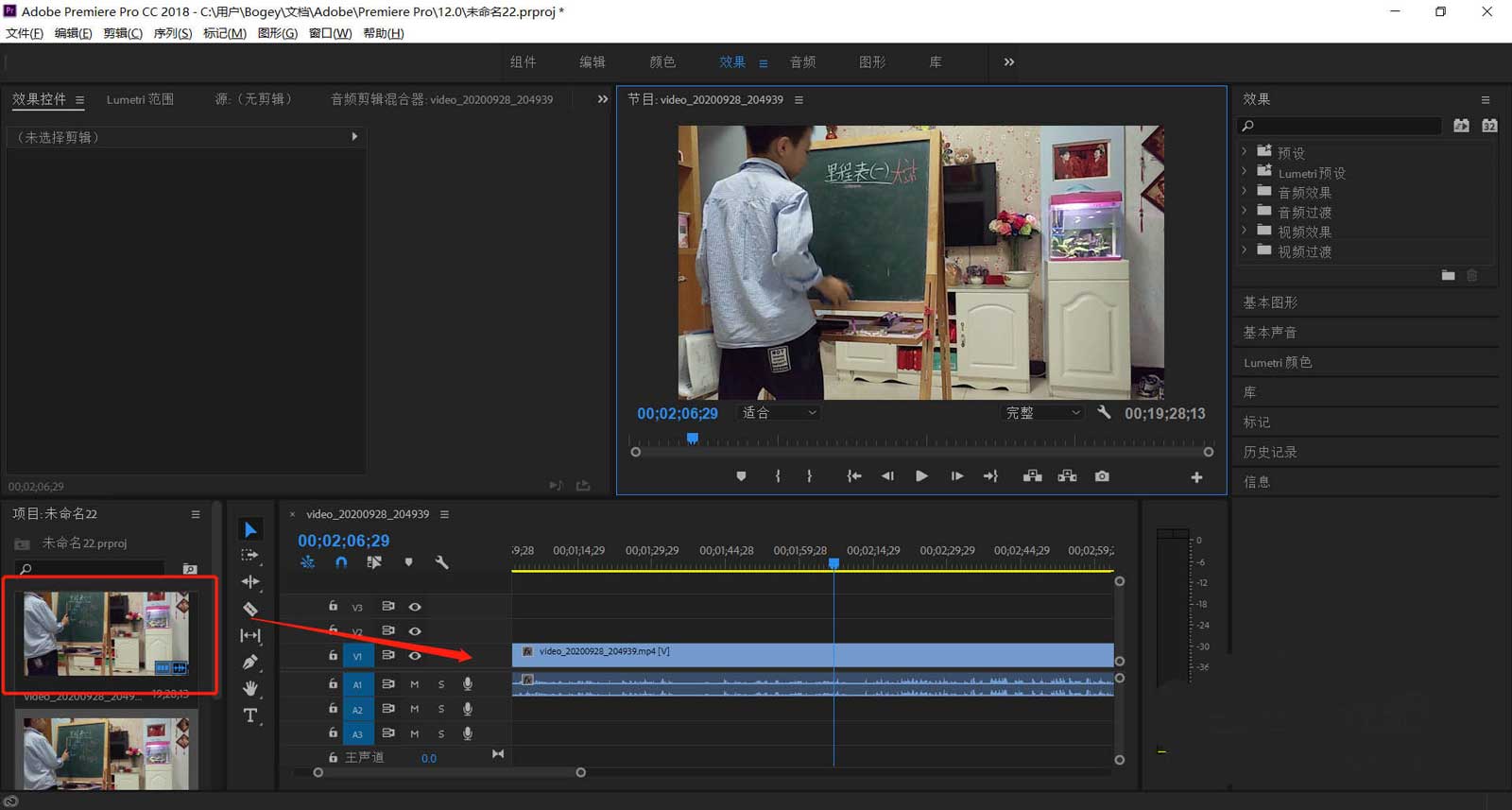The width and height of the screenshot is (1512, 810).
Task: Click the Export Frame camera icon
Action: click(x=1102, y=476)
